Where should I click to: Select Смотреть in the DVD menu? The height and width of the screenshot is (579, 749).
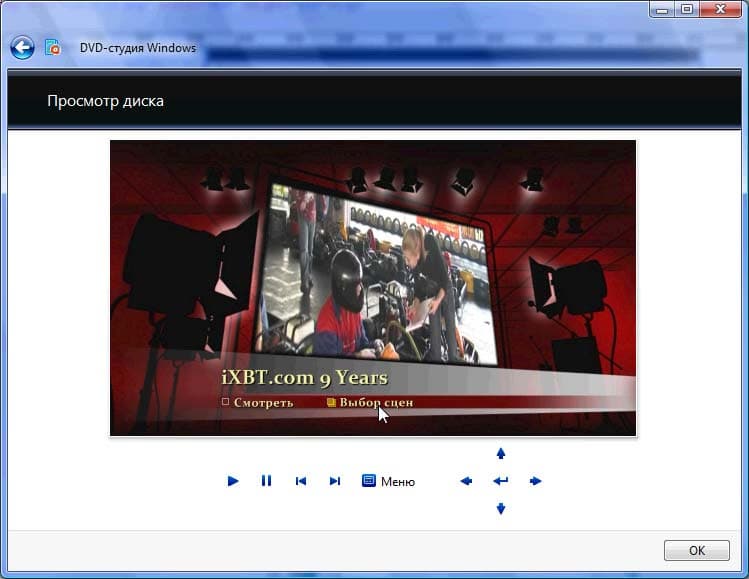point(257,403)
